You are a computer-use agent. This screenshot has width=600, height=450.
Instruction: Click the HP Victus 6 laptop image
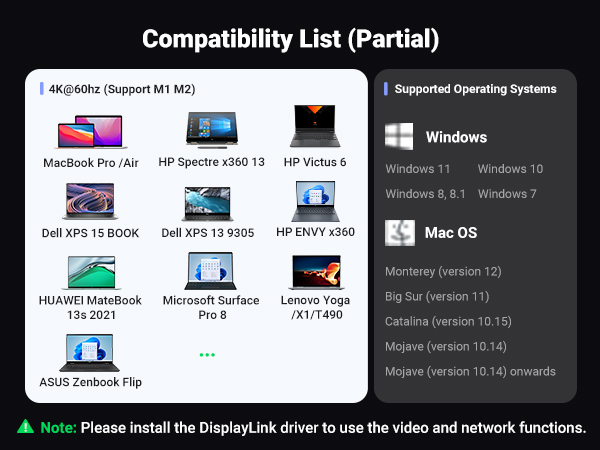tap(315, 126)
